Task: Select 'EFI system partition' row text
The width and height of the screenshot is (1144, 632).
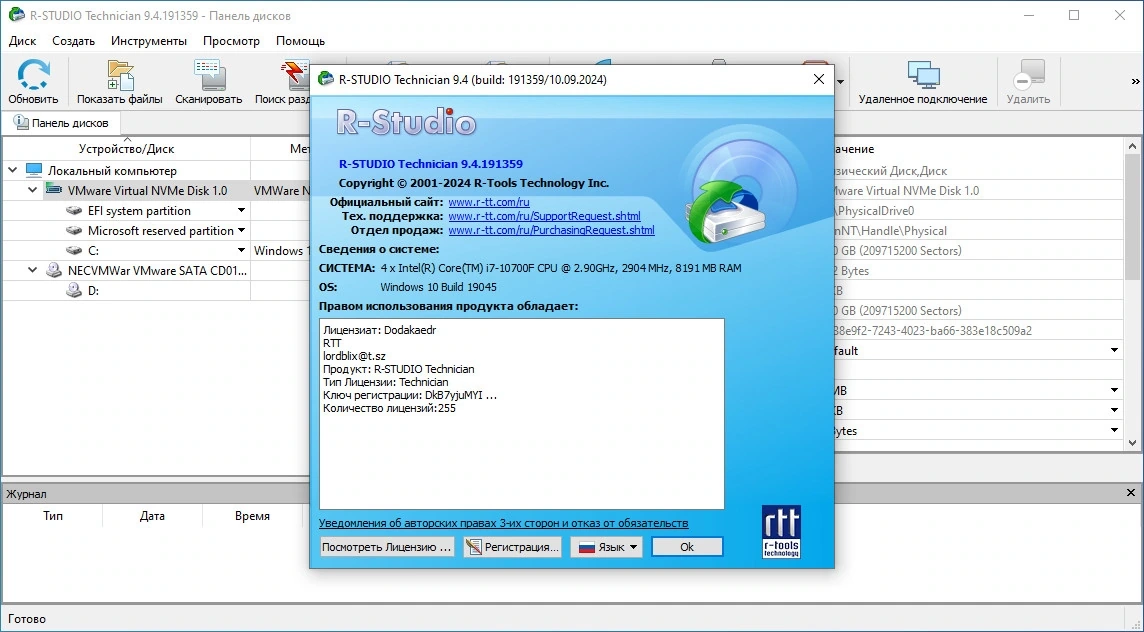Action: [139, 210]
